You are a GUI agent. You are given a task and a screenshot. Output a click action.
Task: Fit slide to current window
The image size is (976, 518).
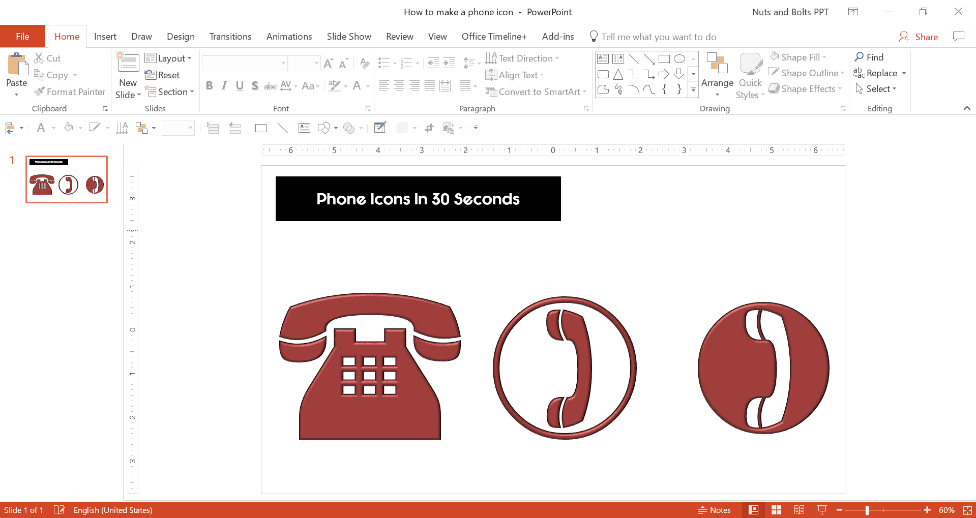point(966,510)
